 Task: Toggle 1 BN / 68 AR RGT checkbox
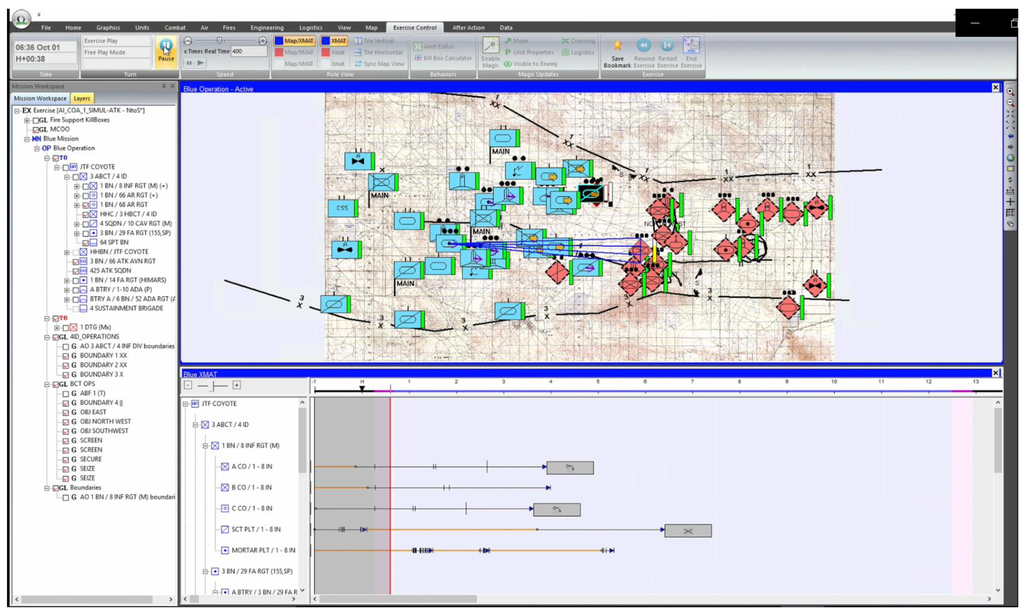point(85,205)
